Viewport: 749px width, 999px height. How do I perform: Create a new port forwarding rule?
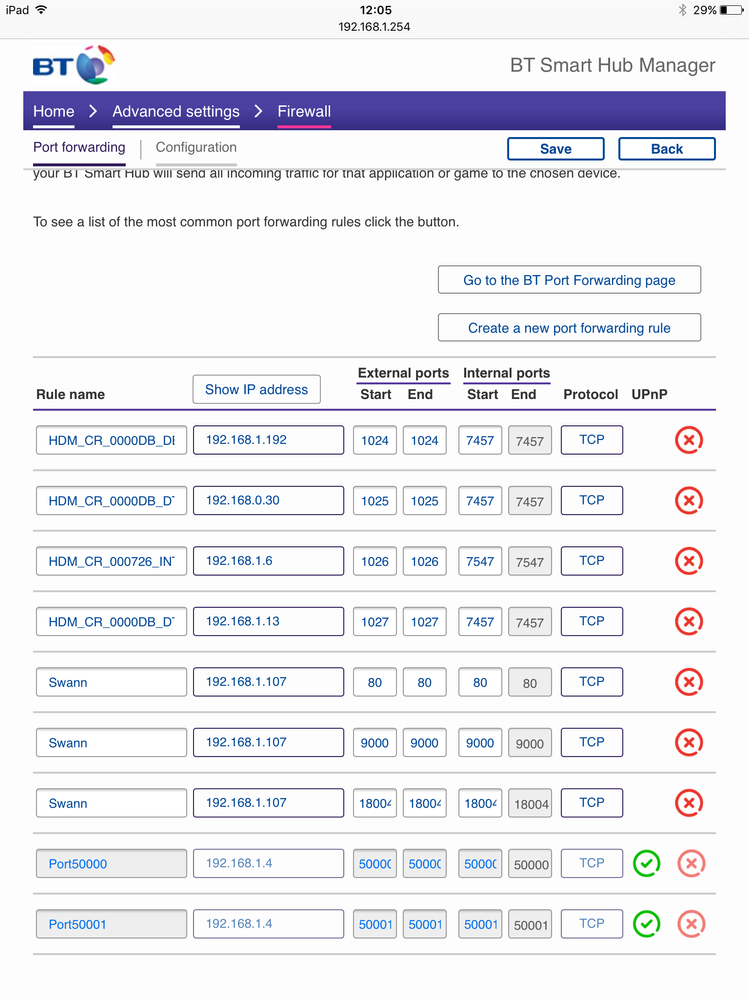(569, 328)
